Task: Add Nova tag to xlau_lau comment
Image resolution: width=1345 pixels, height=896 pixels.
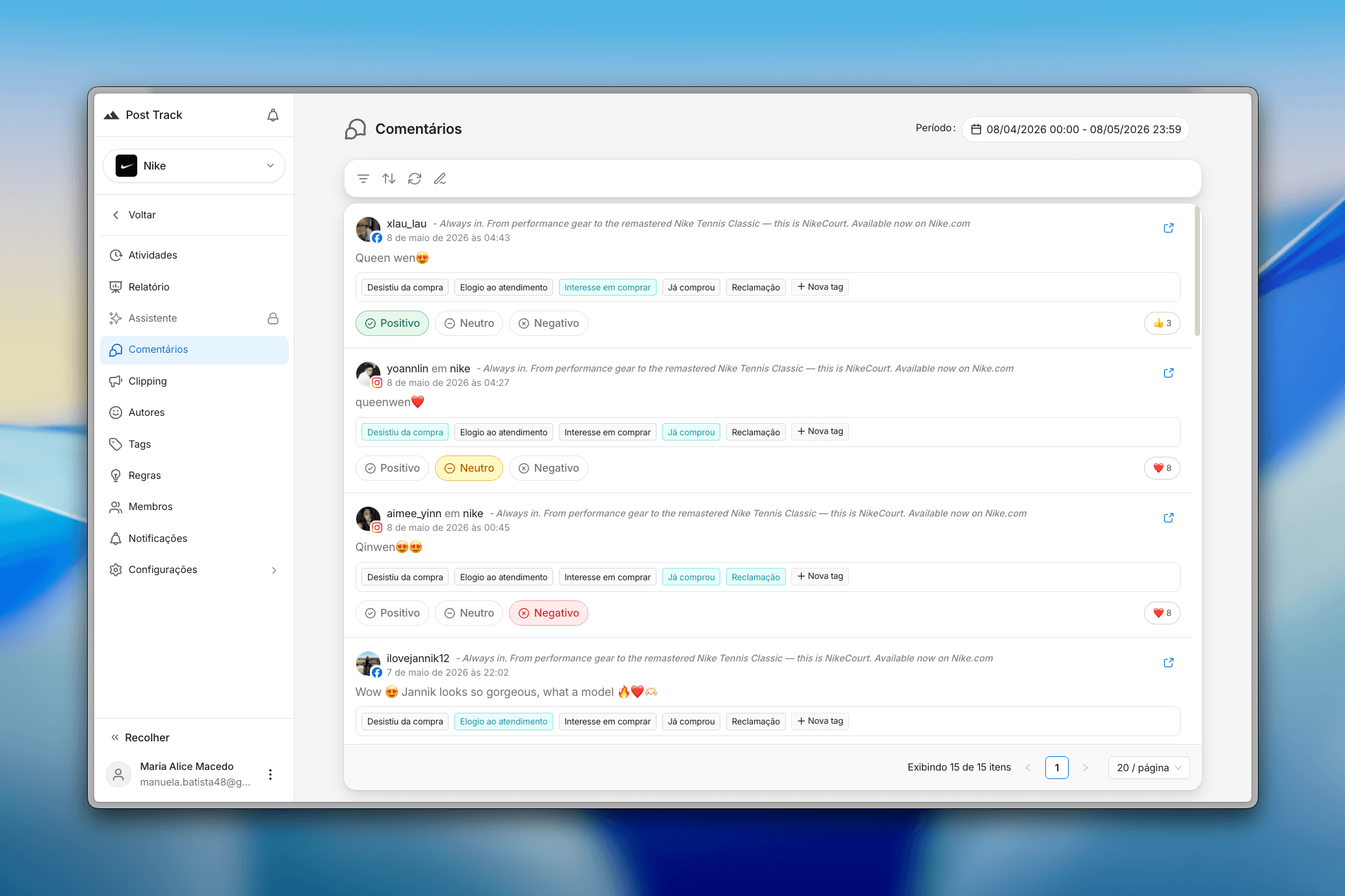Action: tap(820, 287)
